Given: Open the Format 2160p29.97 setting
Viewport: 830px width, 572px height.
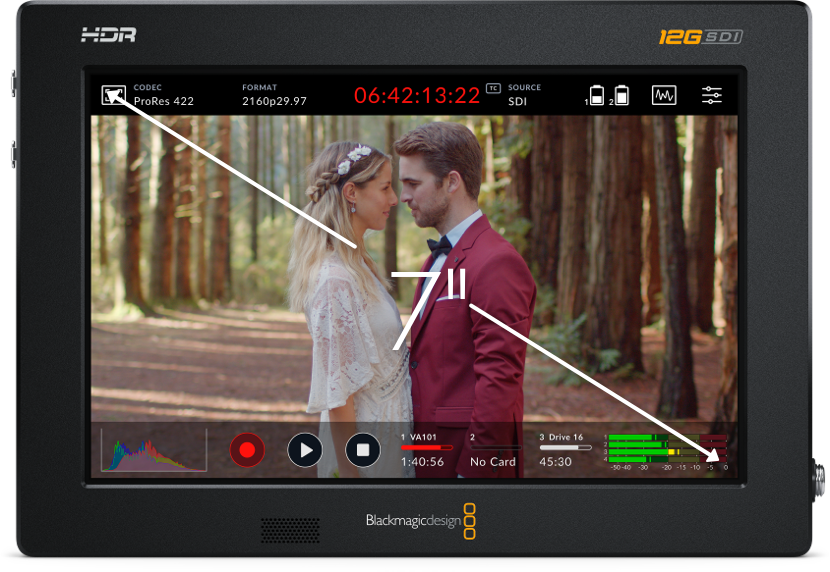Looking at the screenshot, I should [x=274, y=95].
